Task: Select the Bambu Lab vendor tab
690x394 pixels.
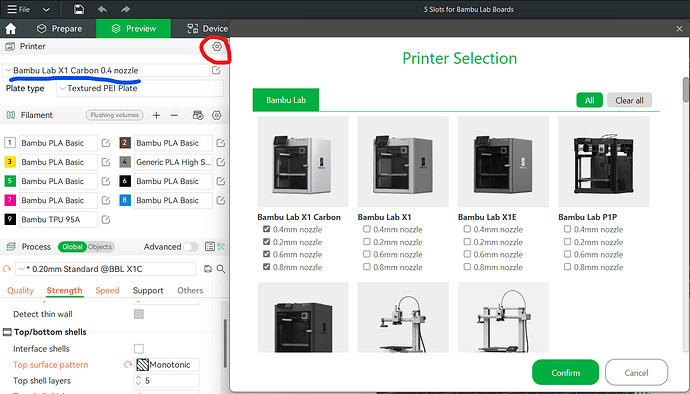Action: 286,100
